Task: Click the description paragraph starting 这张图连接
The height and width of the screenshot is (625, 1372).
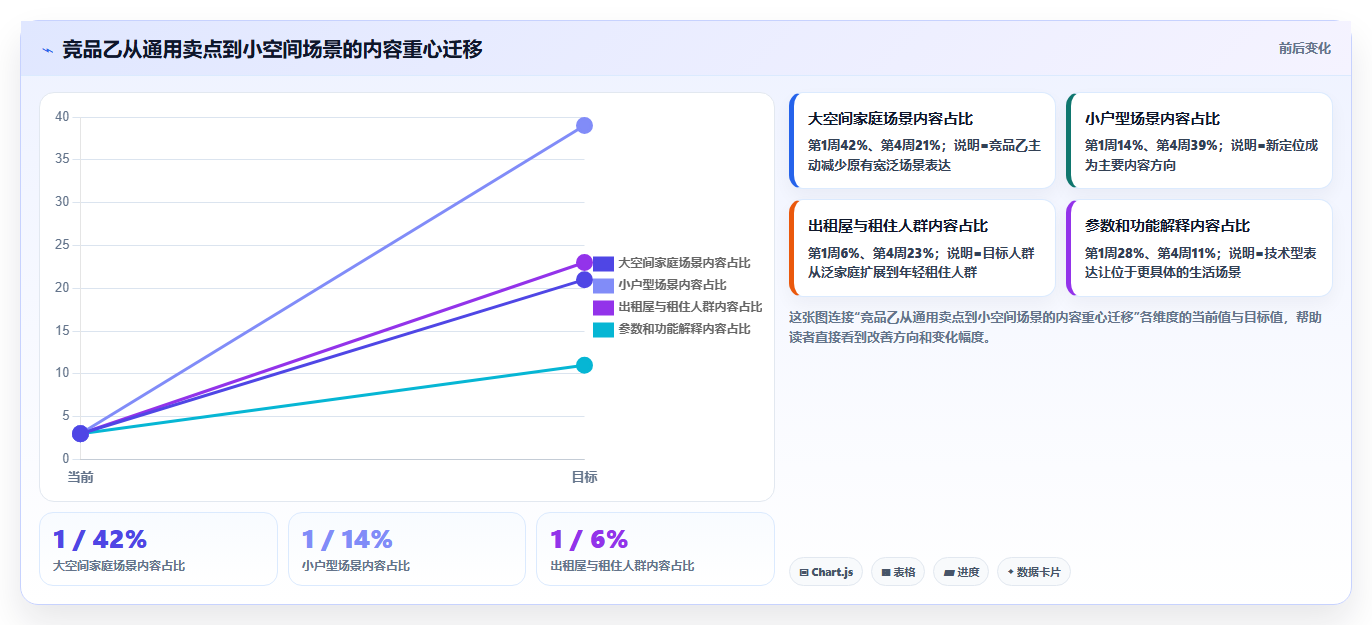Action: [1055, 327]
